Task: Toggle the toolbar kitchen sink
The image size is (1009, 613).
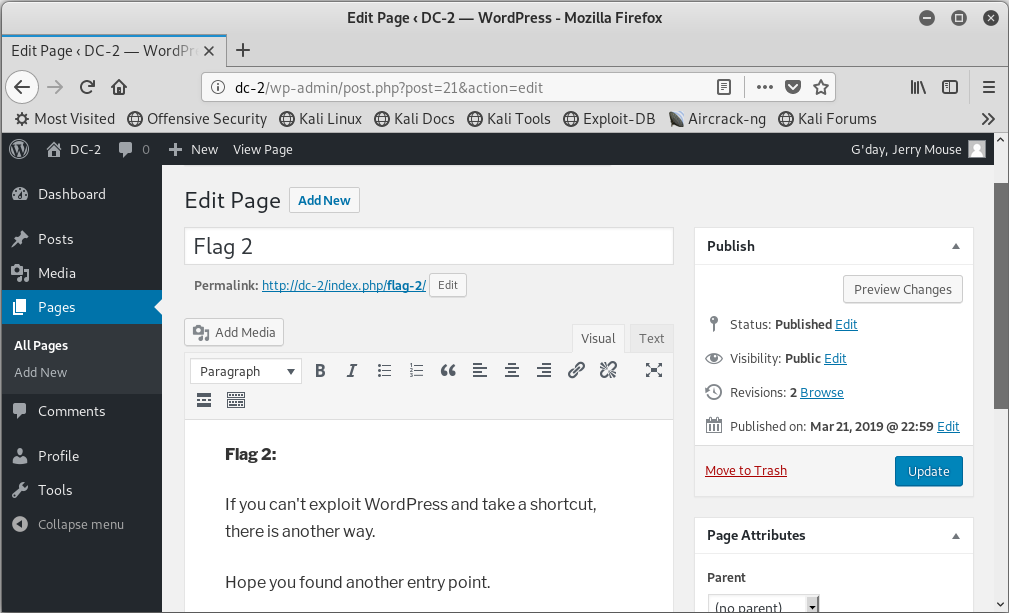Action: 236,401
